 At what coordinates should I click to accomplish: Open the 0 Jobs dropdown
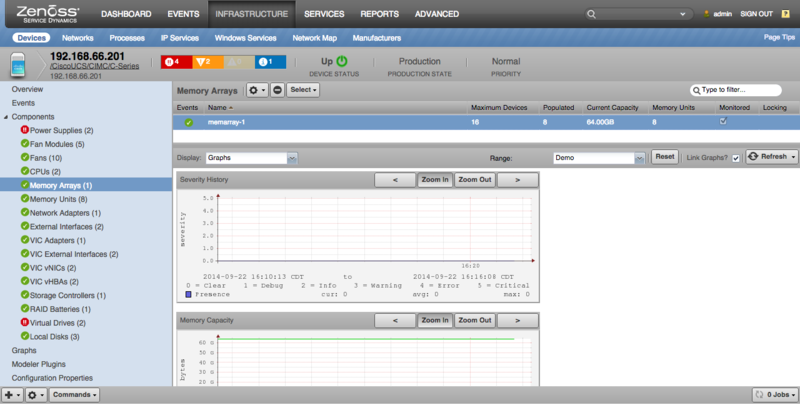[x=776, y=395]
